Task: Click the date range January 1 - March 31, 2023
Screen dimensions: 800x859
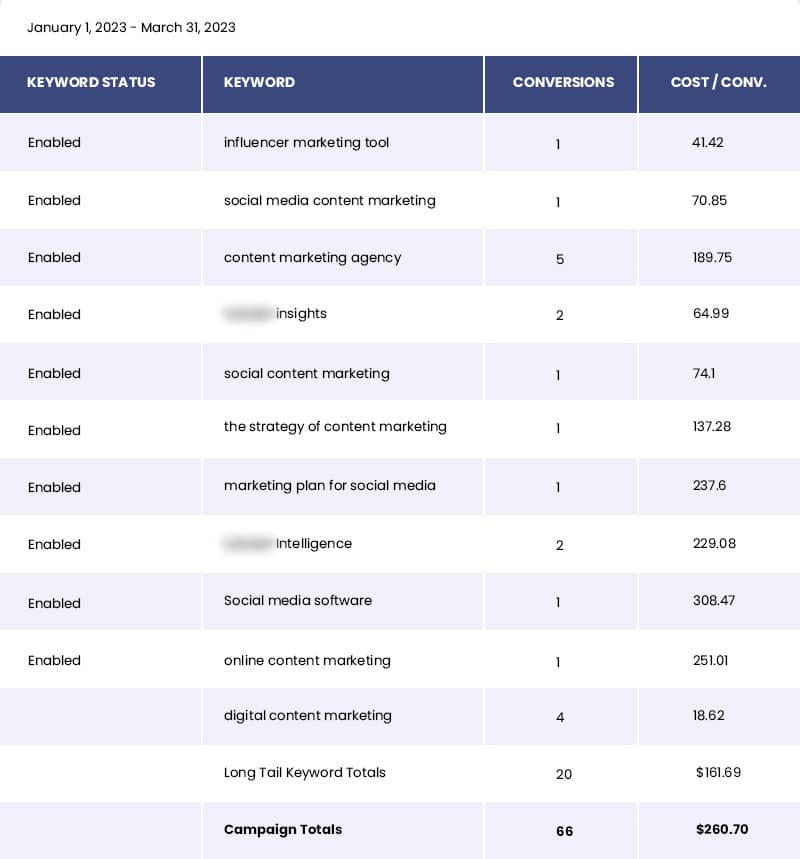Action: (x=131, y=27)
